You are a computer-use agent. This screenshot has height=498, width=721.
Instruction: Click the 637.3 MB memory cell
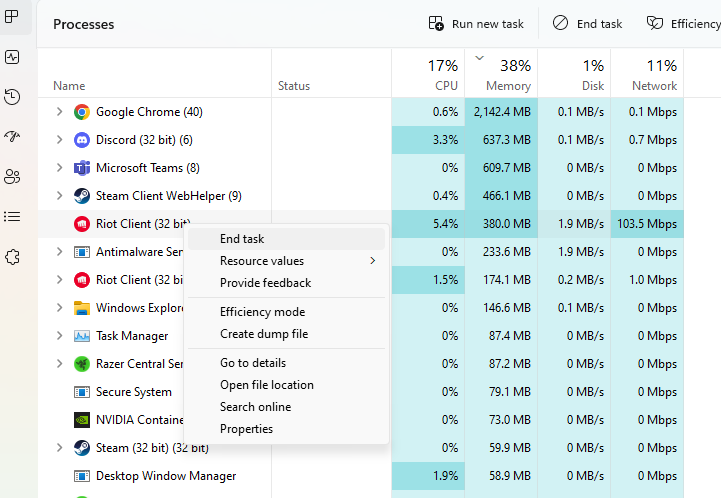(x=501, y=140)
